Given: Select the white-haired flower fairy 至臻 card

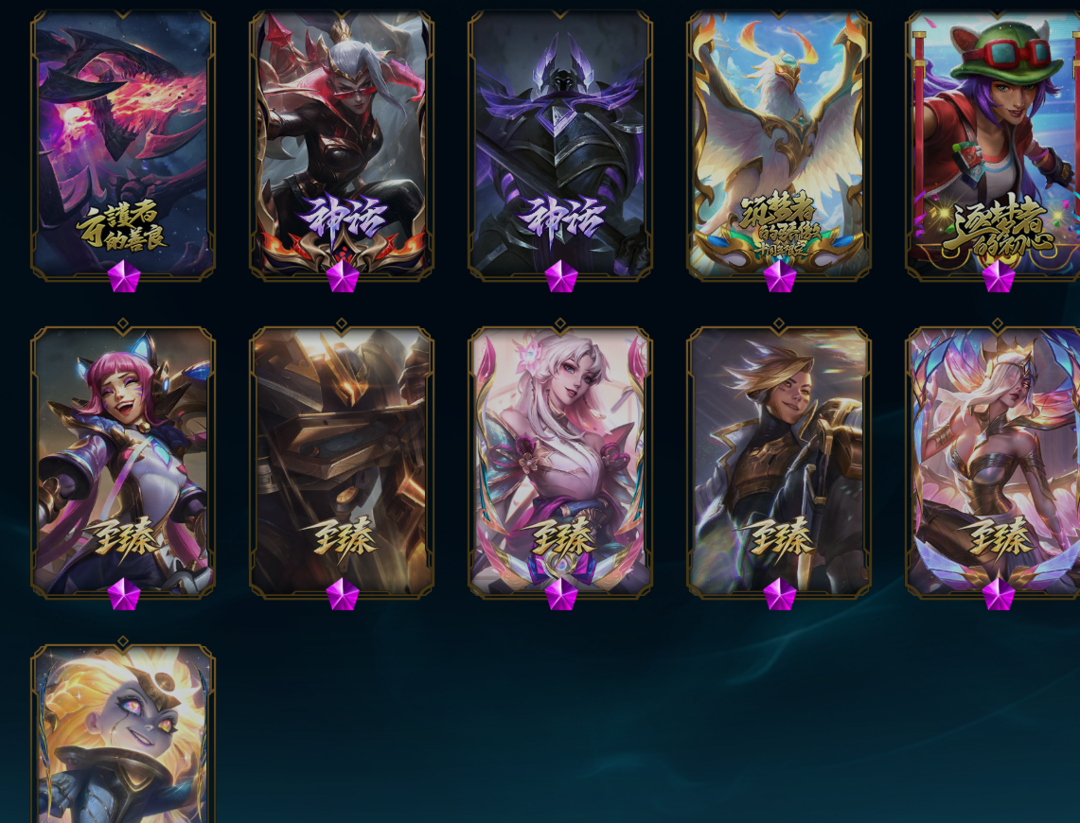Looking at the screenshot, I should coord(560,459).
